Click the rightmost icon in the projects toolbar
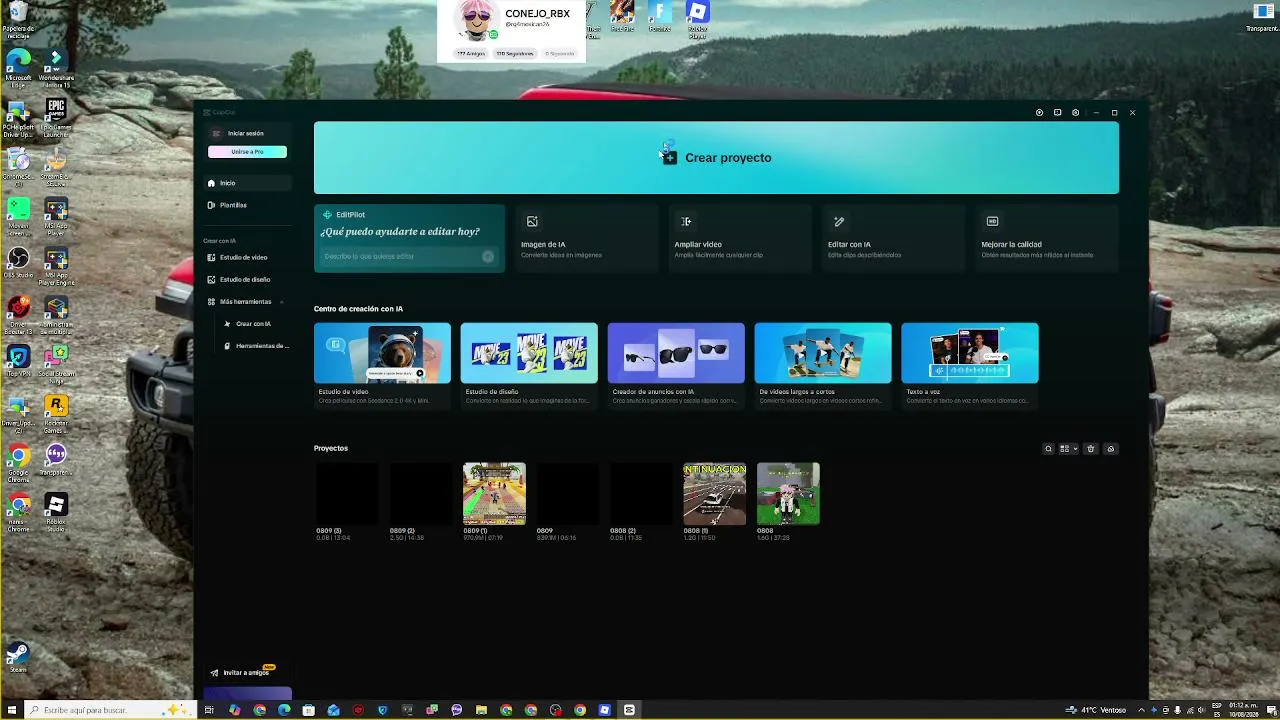1280x720 pixels. click(1110, 449)
